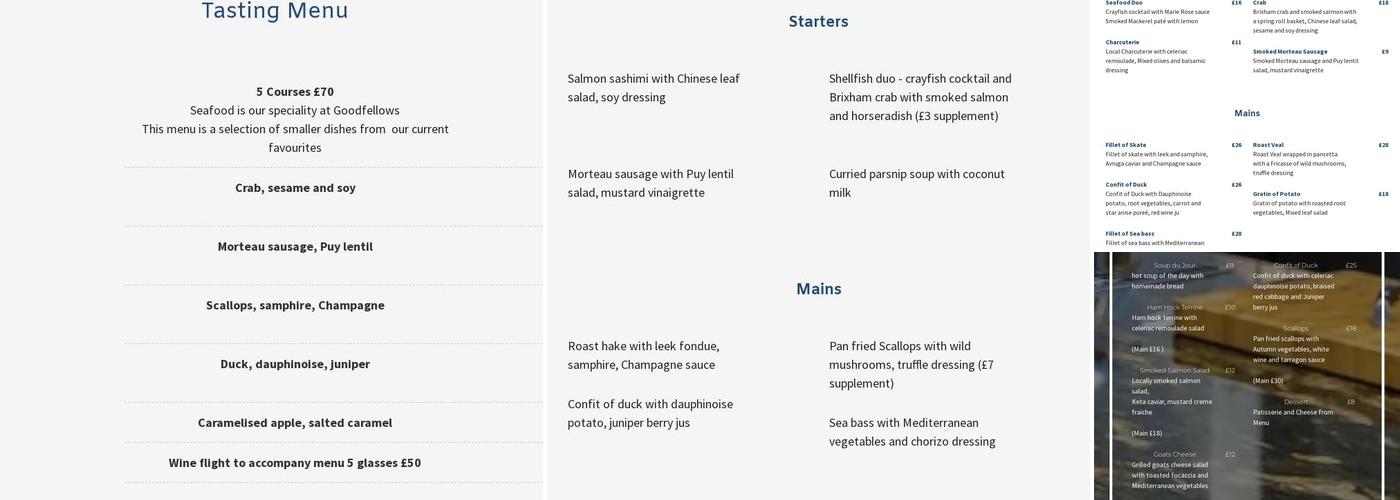1400x500 pixels.
Task: Click the Starters heading in middle panel
Action: click(818, 21)
